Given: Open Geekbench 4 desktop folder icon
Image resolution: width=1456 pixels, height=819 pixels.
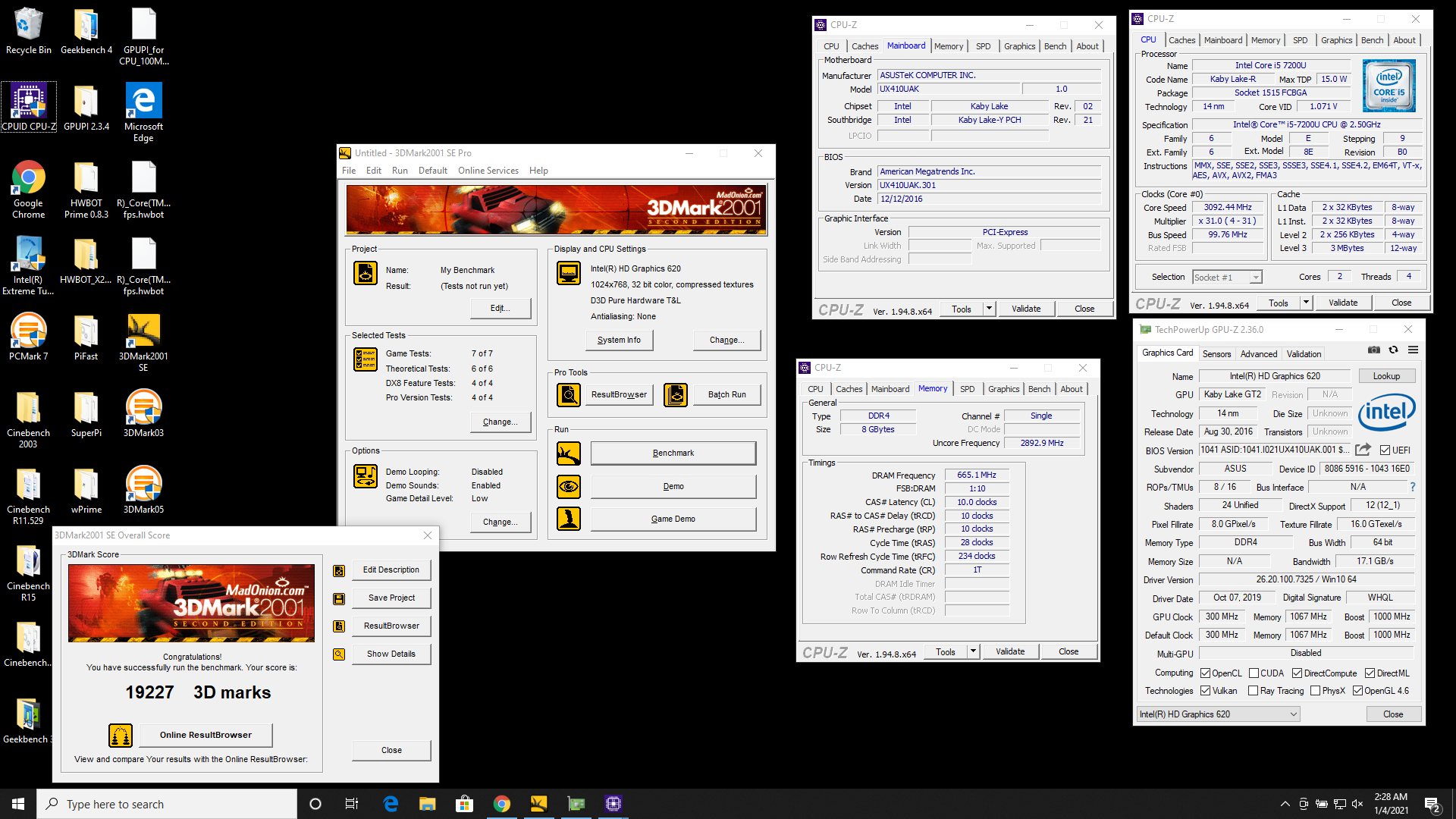Looking at the screenshot, I should click(86, 30).
